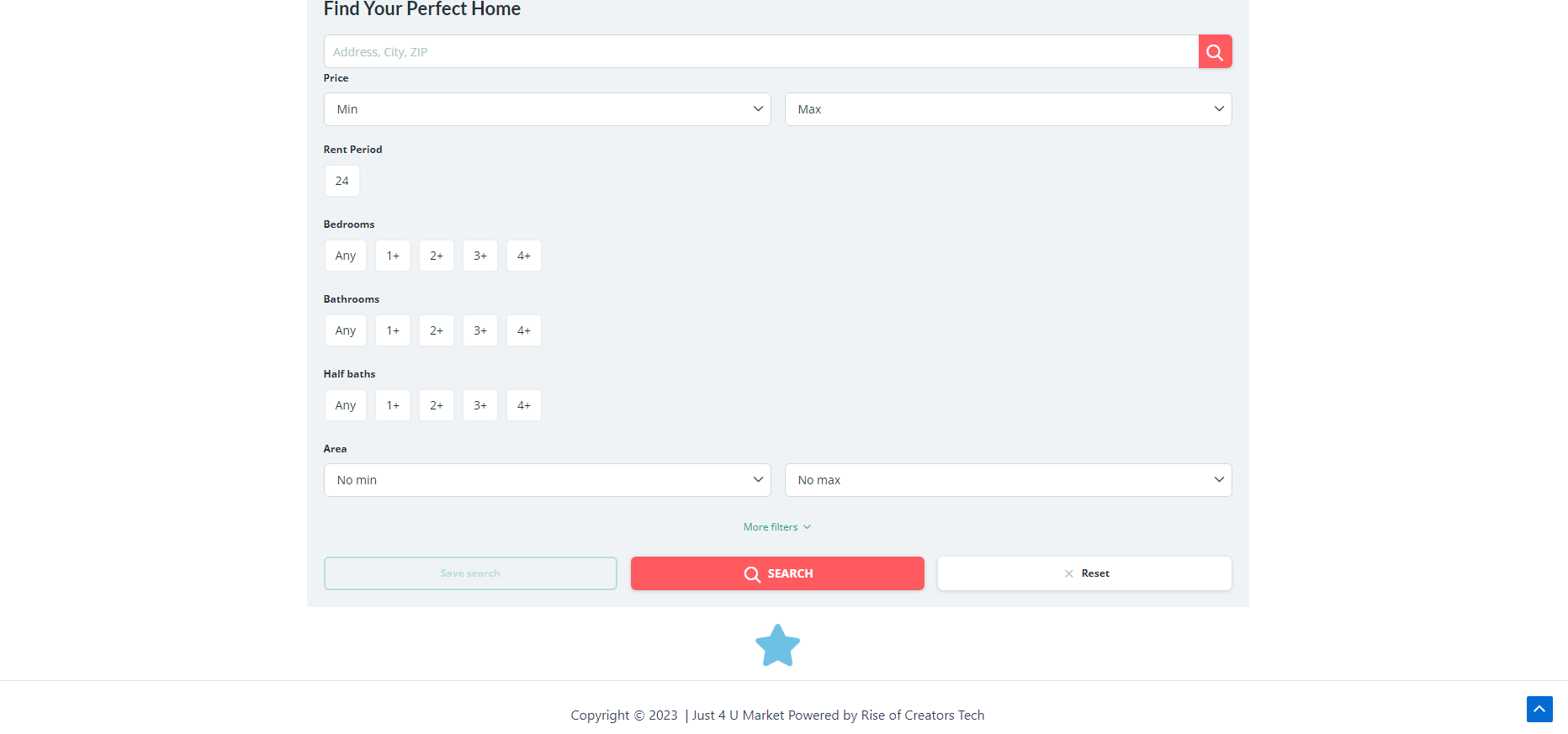Click the Reset button
The width and height of the screenshot is (1568, 734).
[1084, 573]
